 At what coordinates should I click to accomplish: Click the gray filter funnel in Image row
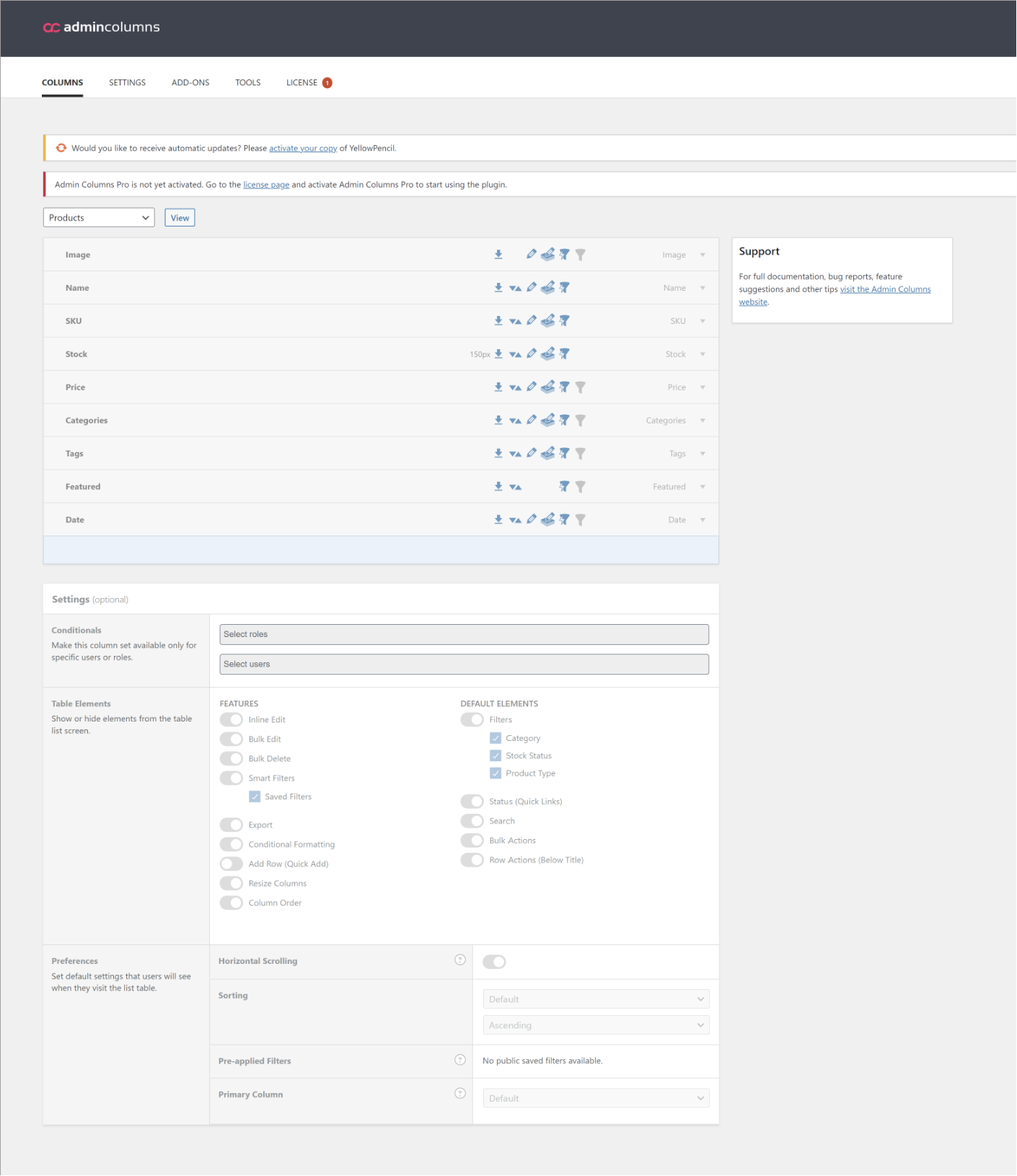coord(581,255)
